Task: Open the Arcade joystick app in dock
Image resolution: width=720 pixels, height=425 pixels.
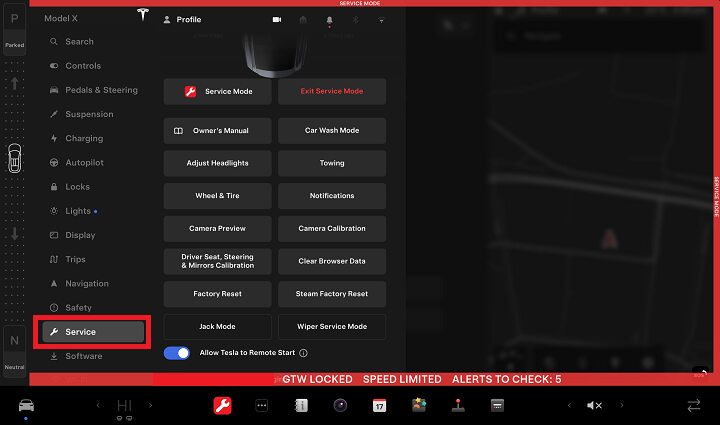Action: pos(458,405)
